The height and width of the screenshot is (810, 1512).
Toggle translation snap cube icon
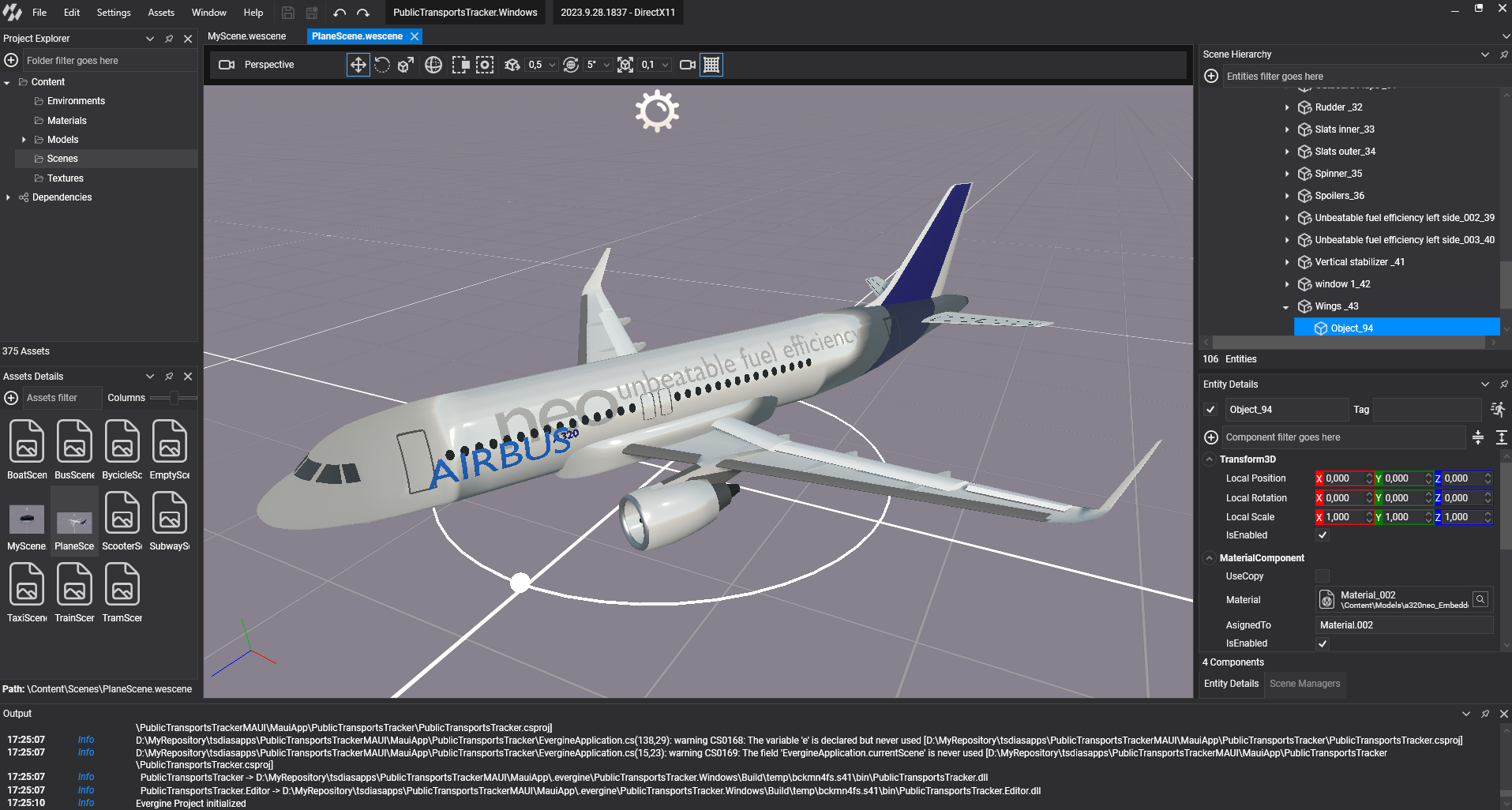[512, 65]
